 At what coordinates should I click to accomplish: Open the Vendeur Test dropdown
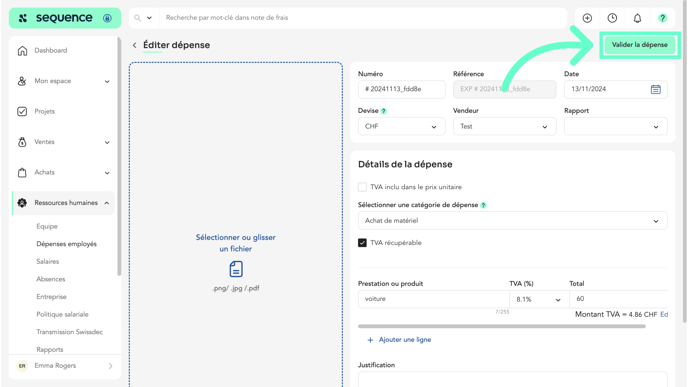click(505, 126)
